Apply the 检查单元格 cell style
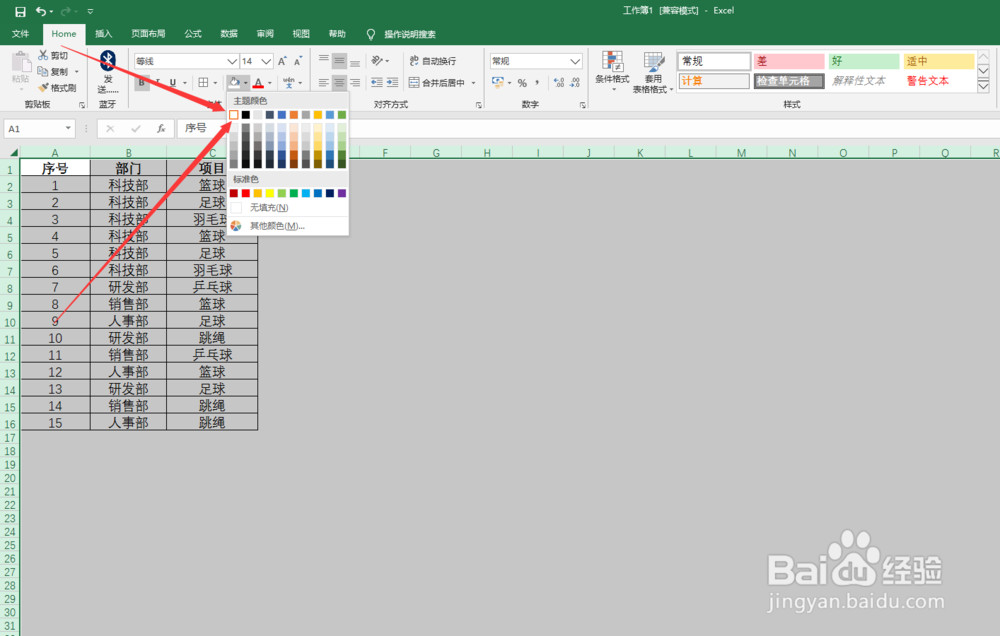This screenshot has height=636, width=1000. tap(789, 81)
